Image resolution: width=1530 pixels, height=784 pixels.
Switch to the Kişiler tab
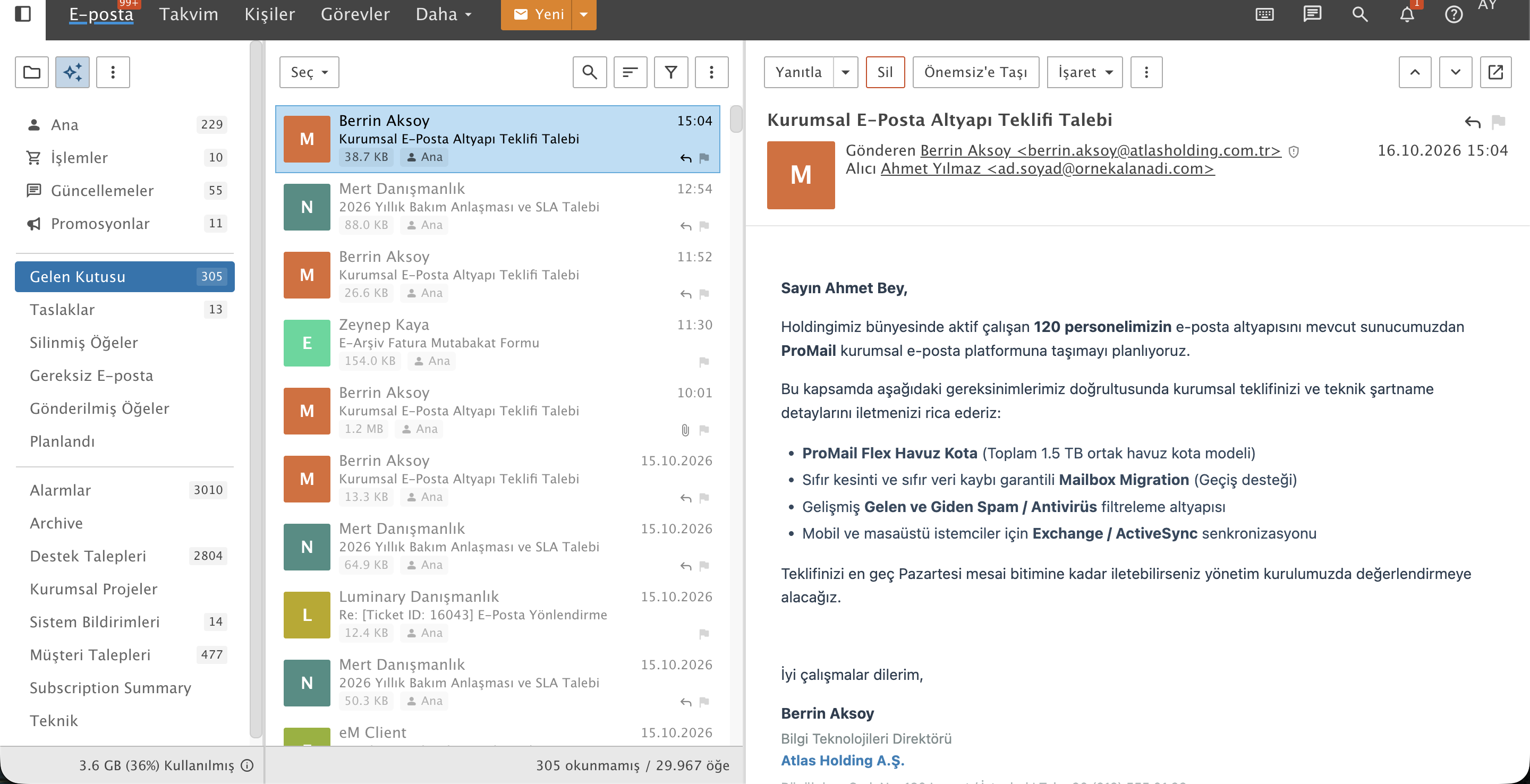pos(270,14)
